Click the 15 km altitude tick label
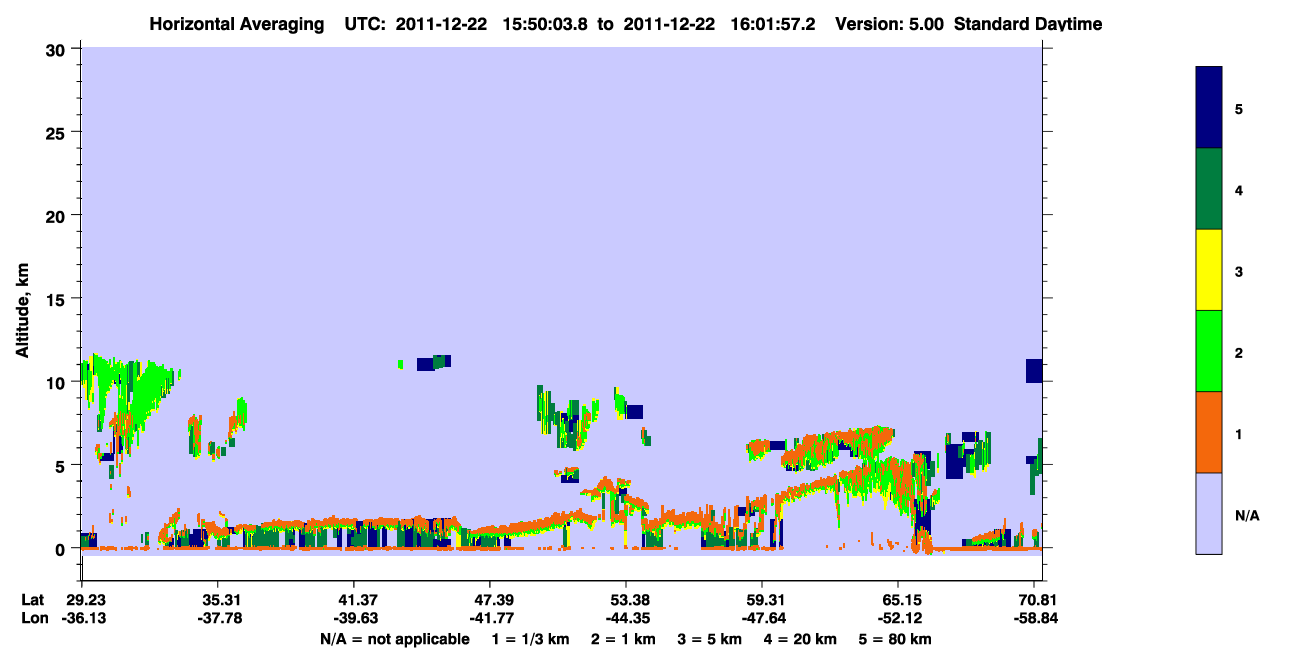Image resolution: width=1300 pixels, height=667 pixels. pyautogui.click(x=58, y=299)
